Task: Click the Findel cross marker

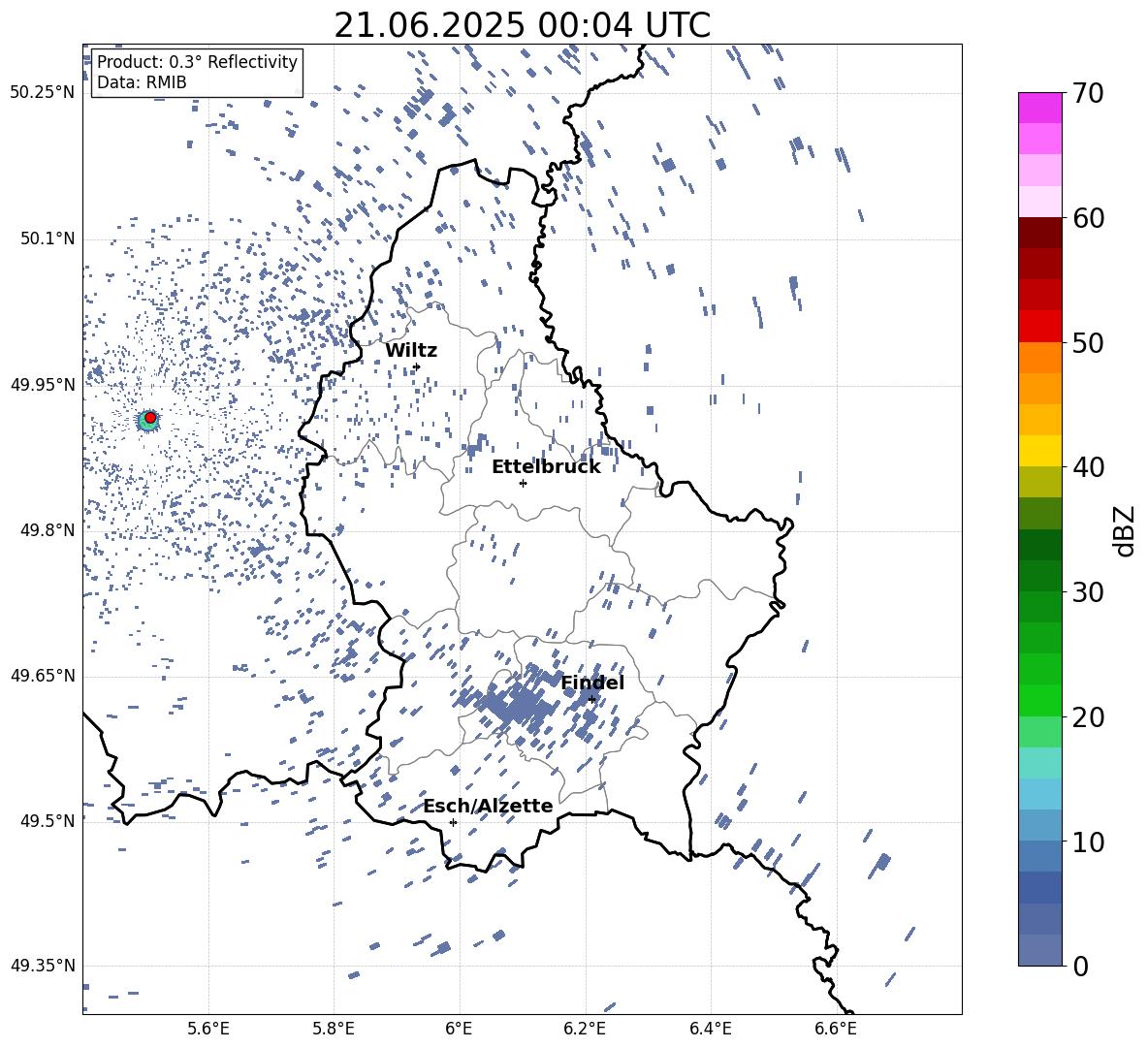Action: point(592,700)
